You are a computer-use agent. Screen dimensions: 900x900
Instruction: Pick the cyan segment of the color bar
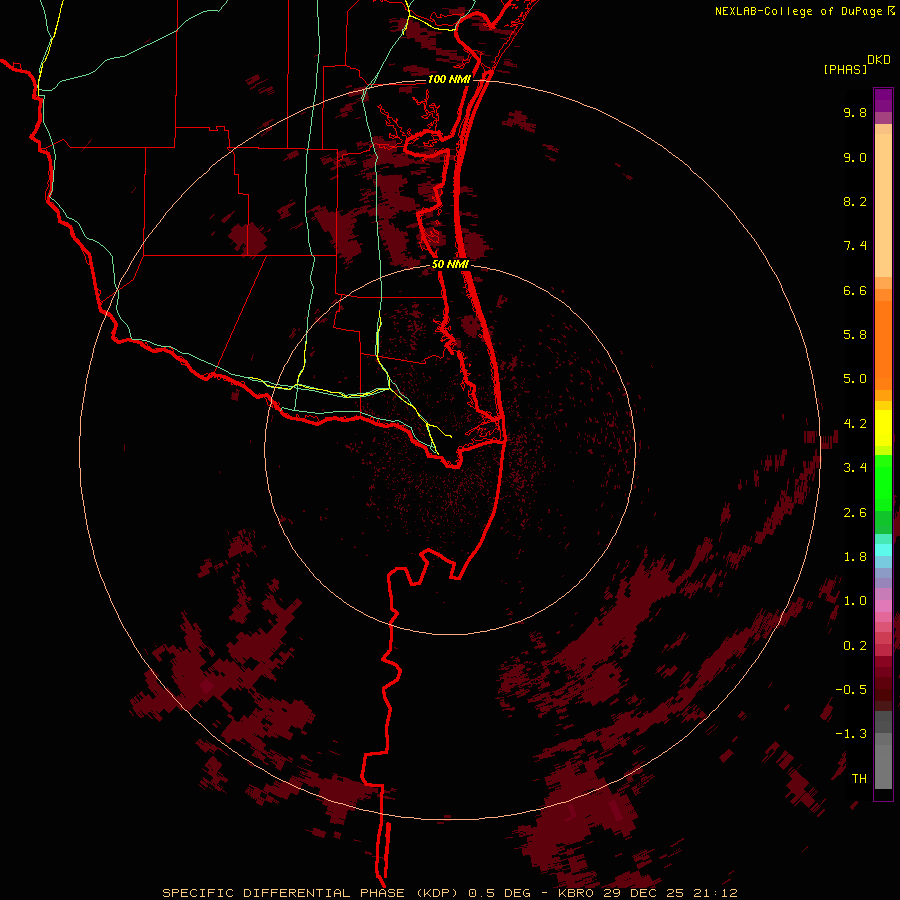tap(883, 549)
